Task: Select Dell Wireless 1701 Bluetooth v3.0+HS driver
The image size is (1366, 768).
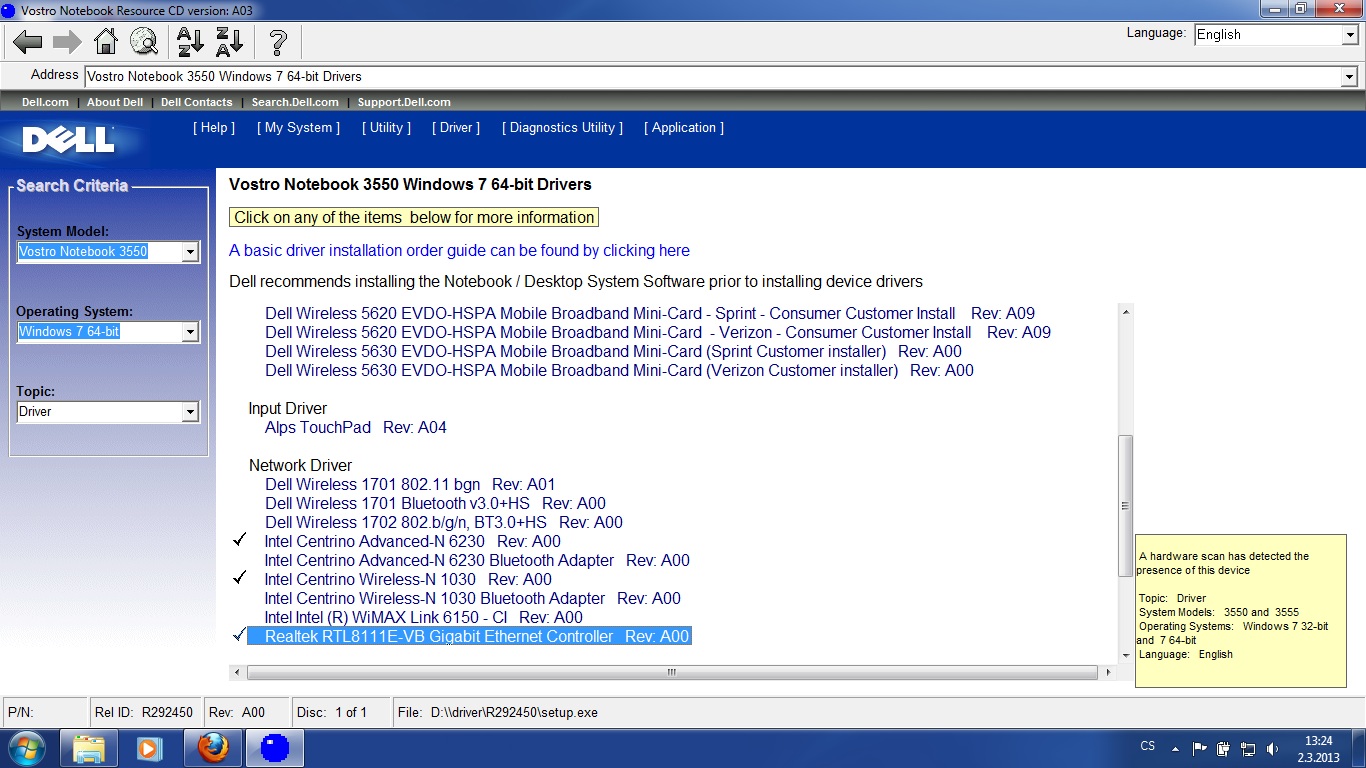Action: tap(435, 504)
